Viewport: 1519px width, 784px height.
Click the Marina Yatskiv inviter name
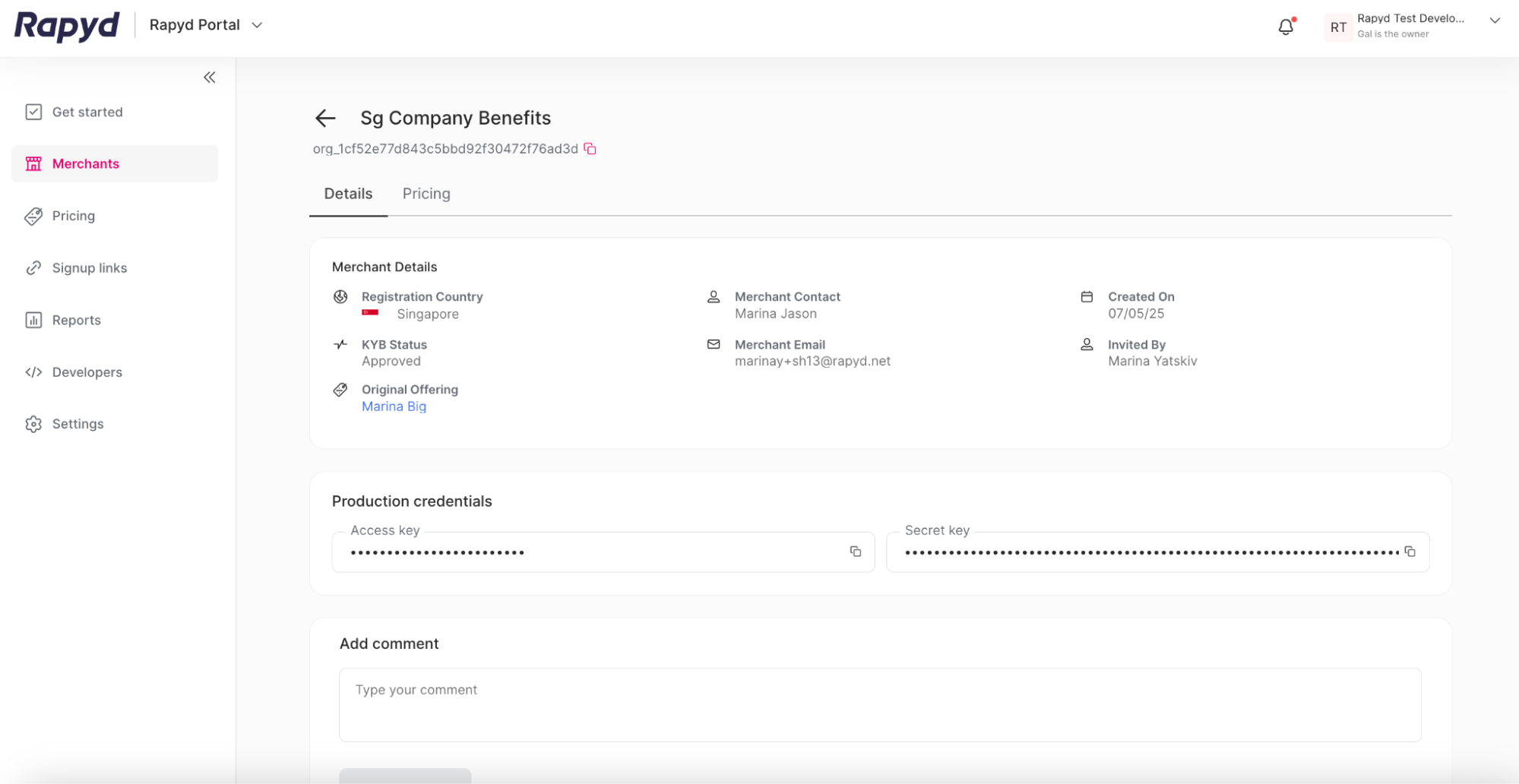point(1152,361)
